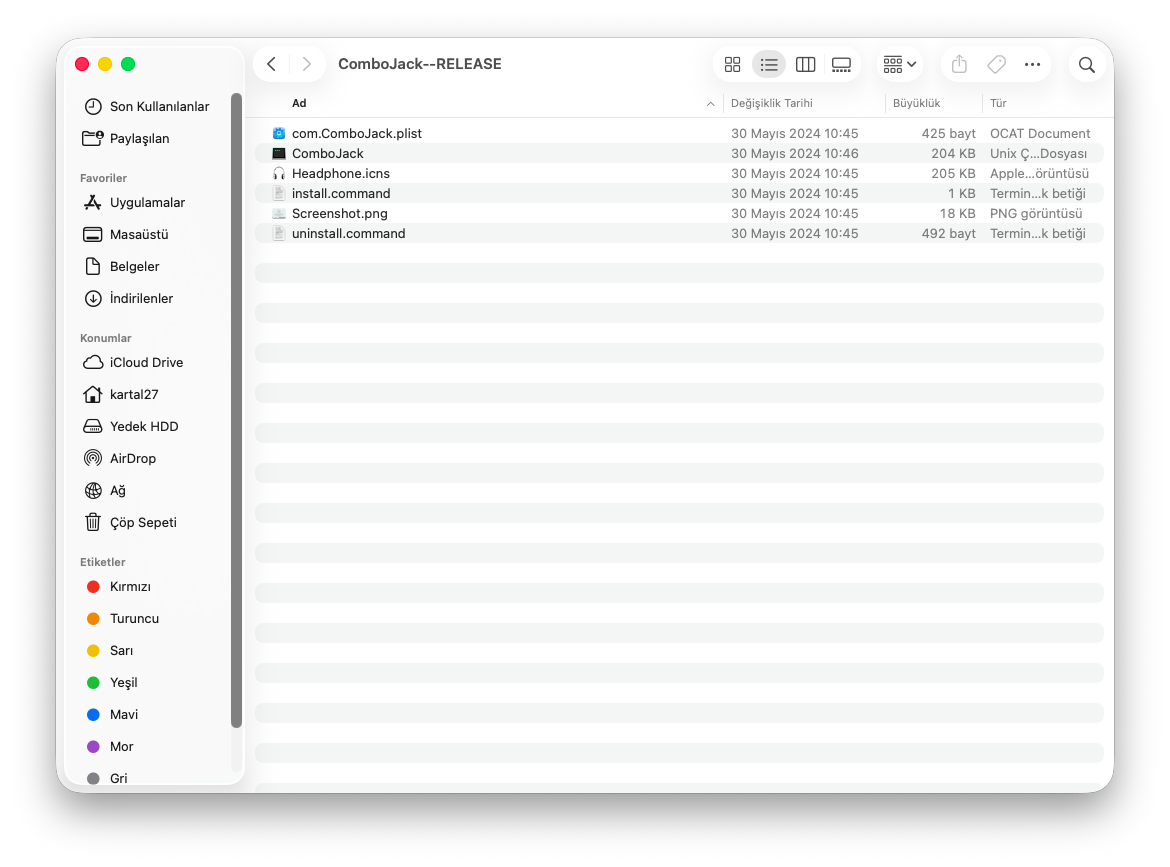Open AirDrop from the sidebar

132,458
